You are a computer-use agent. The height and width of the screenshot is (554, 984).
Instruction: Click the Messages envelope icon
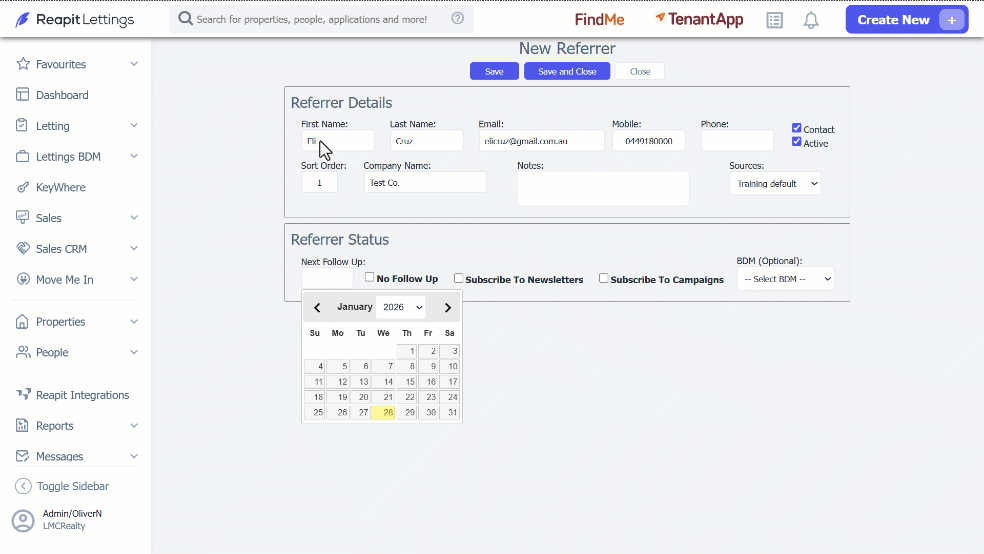tap(22, 456)
